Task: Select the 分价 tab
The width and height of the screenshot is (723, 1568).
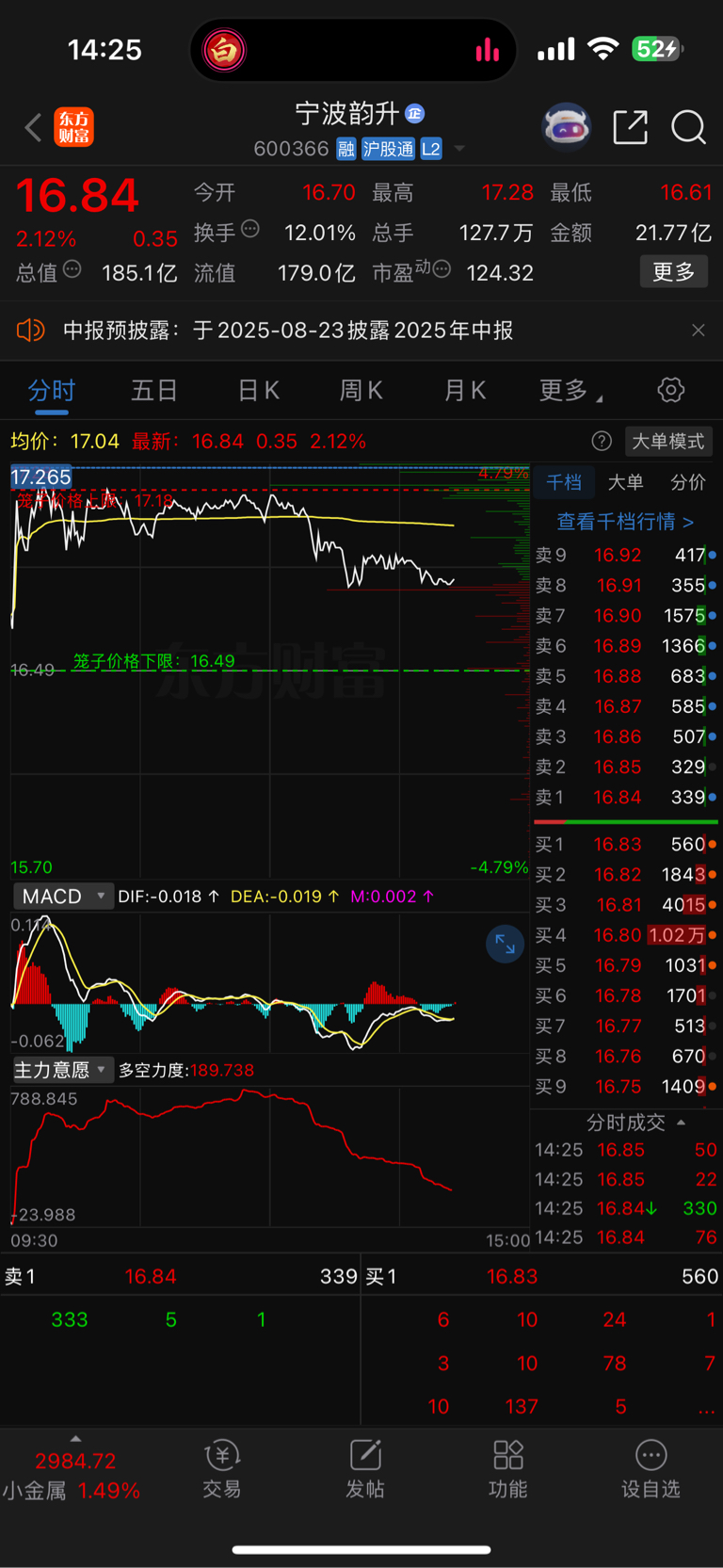Action: click(687, 482)
